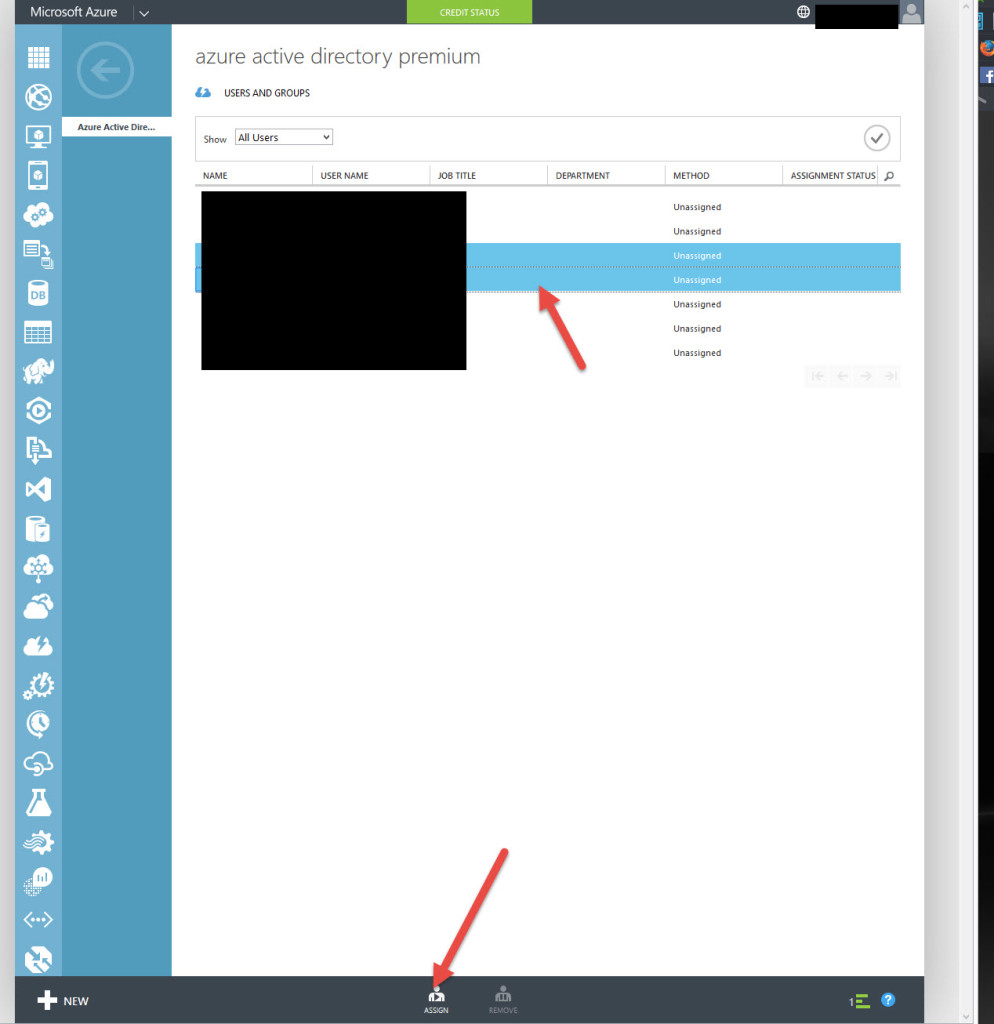The width and height of the screenshot is (994, 1024).
Task: Click the Assign button
Action: (x=436, y=1000)
